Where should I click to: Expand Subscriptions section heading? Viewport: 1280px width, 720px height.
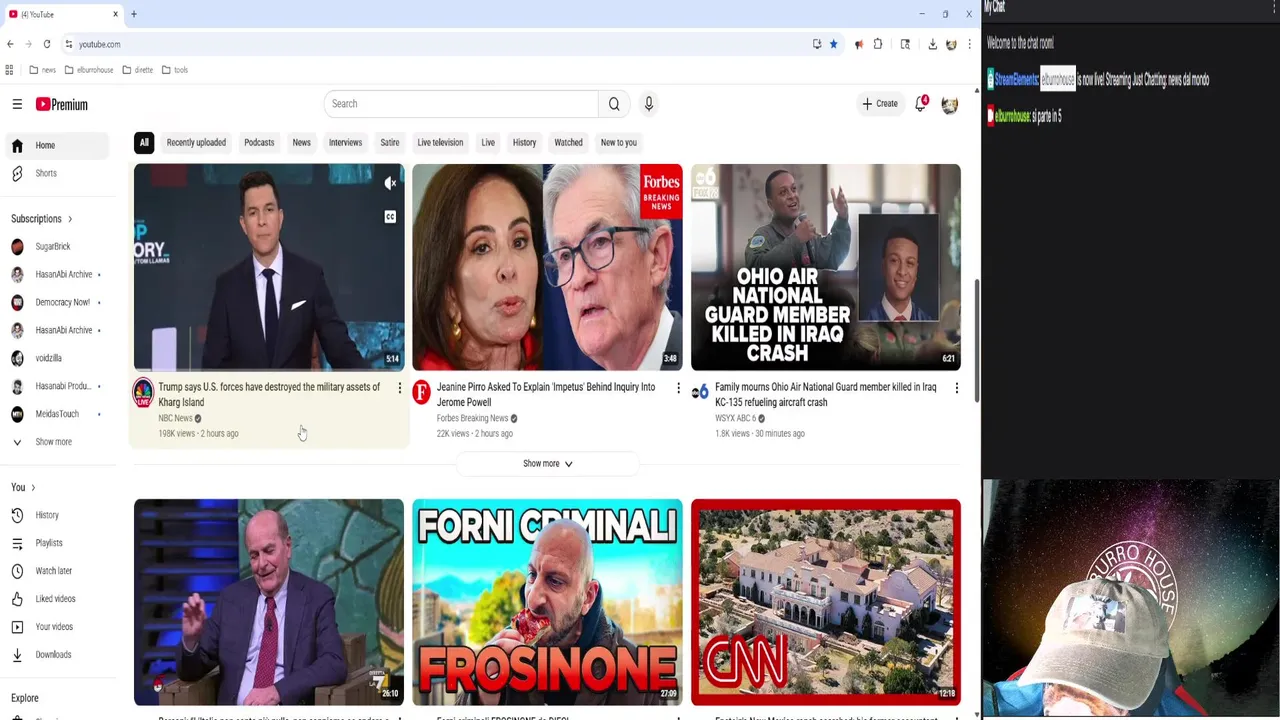coord(42,219)
